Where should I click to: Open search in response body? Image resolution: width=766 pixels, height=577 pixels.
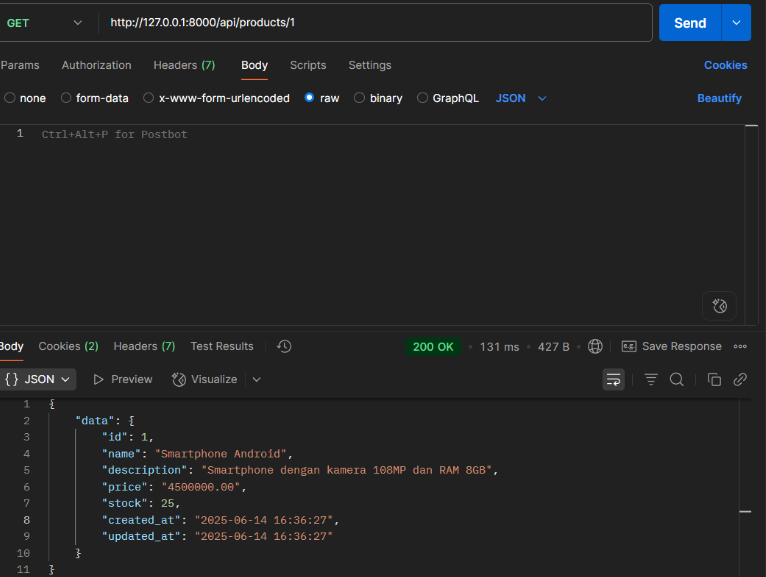[677, 379]
